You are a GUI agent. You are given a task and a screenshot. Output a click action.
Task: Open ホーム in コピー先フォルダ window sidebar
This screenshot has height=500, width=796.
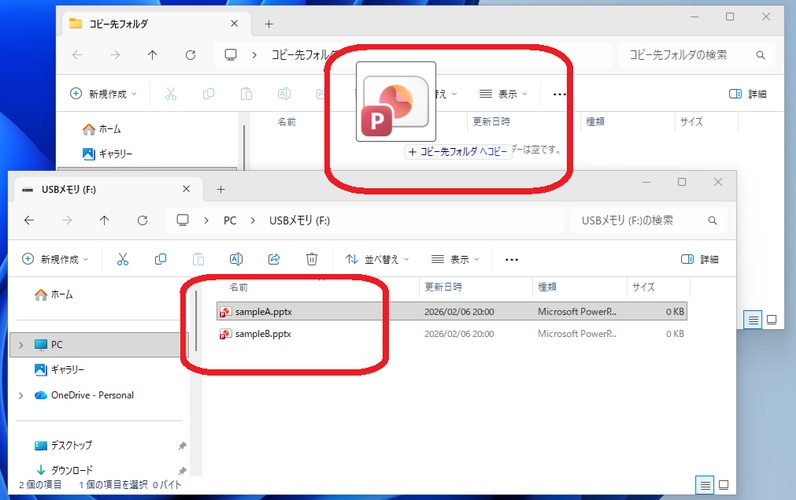102,129
